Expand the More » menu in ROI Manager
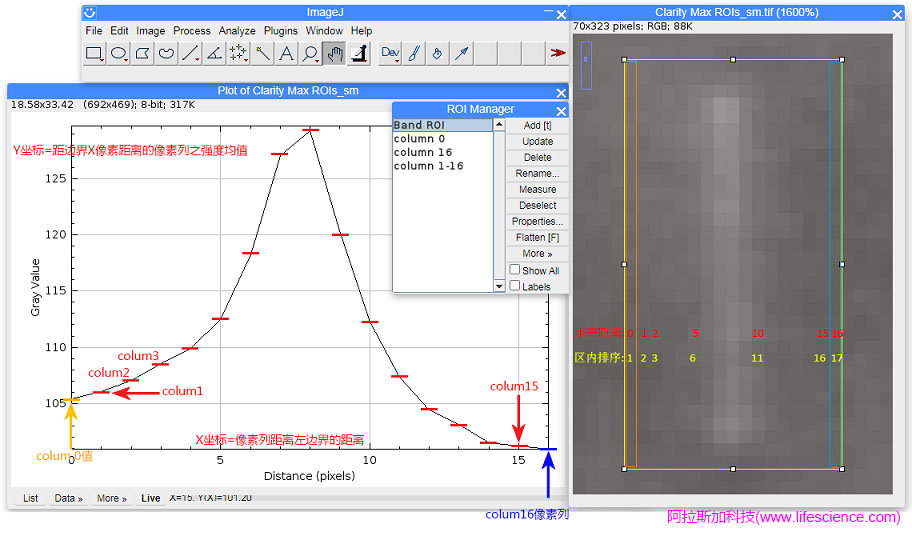912x536 pixels. click(x=537, y=254)
